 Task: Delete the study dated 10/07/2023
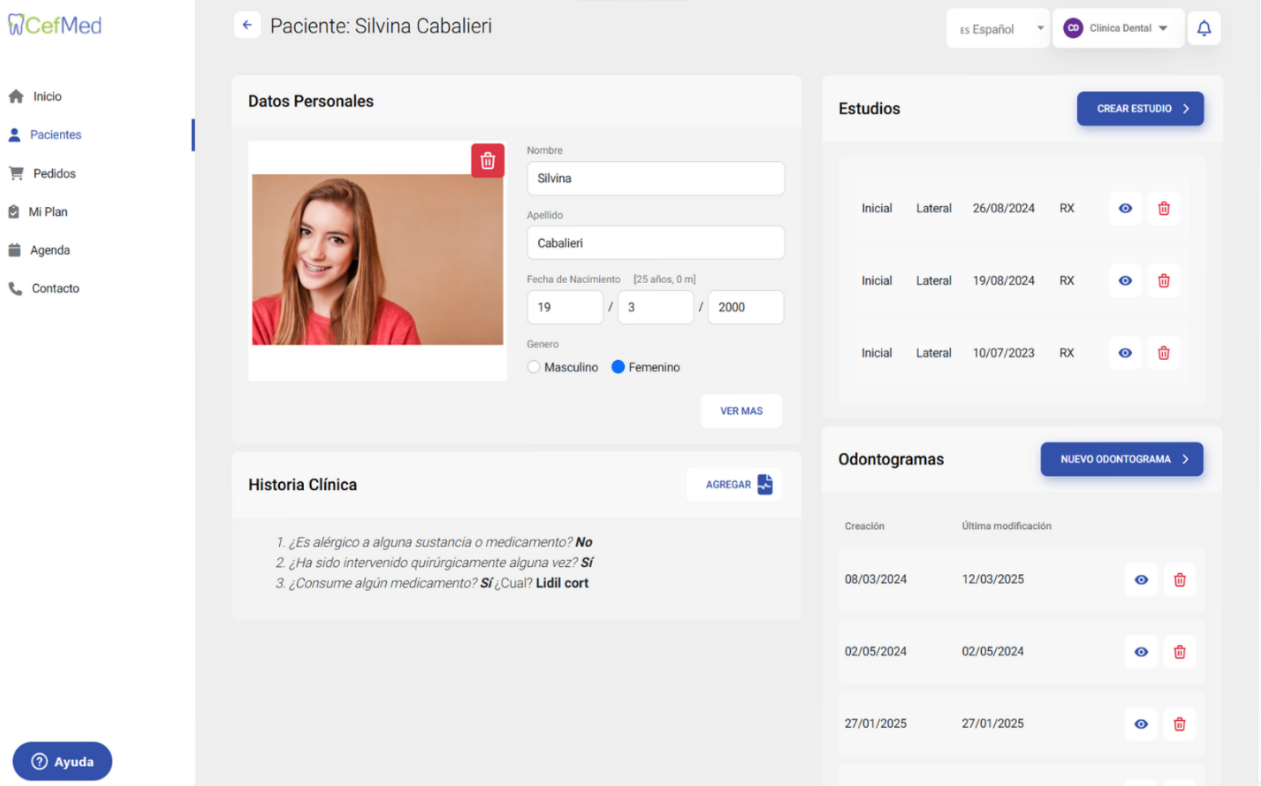pos(1164,353)
